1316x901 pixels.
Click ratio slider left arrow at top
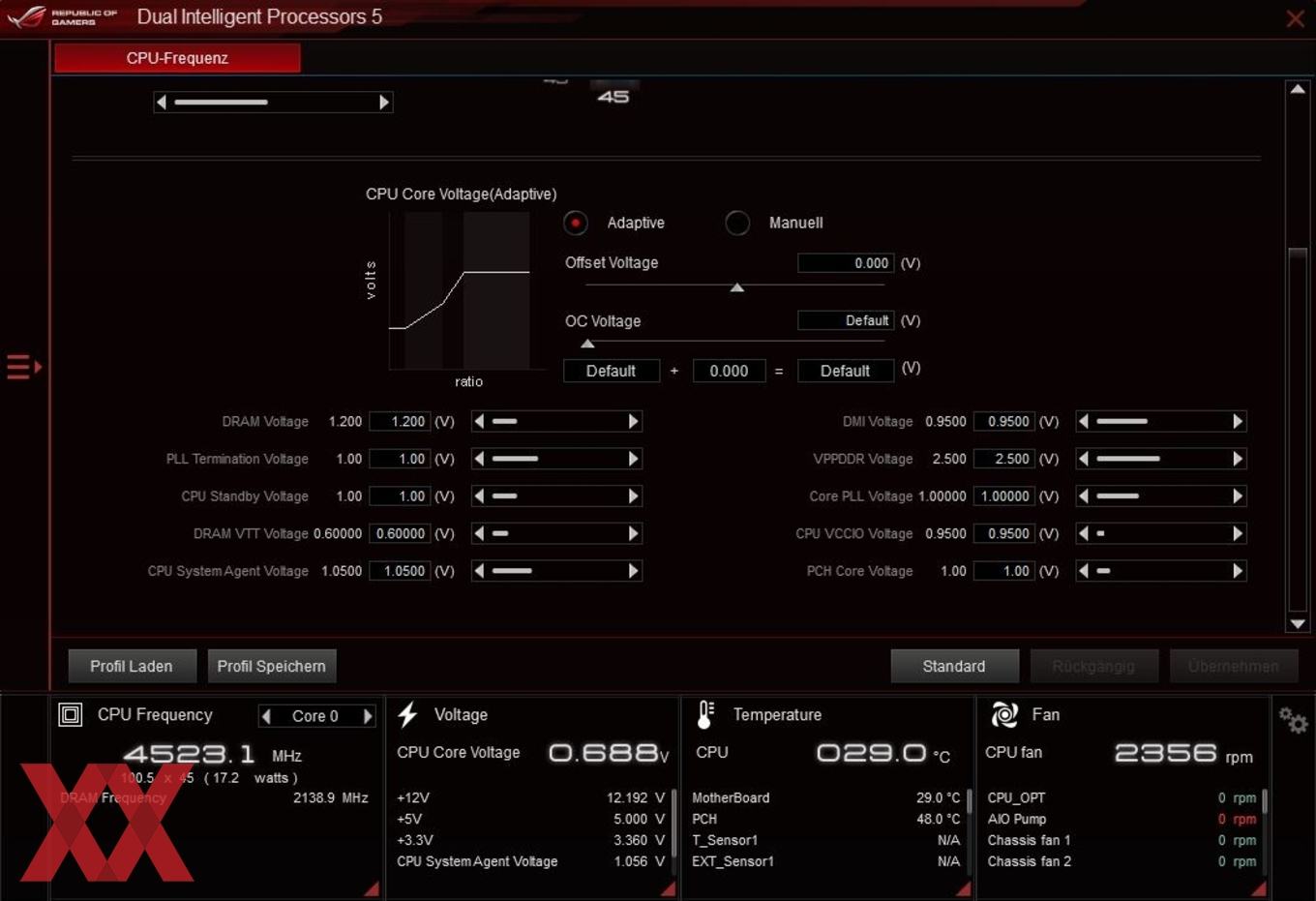pyautogui.click(x=162, y=102)
